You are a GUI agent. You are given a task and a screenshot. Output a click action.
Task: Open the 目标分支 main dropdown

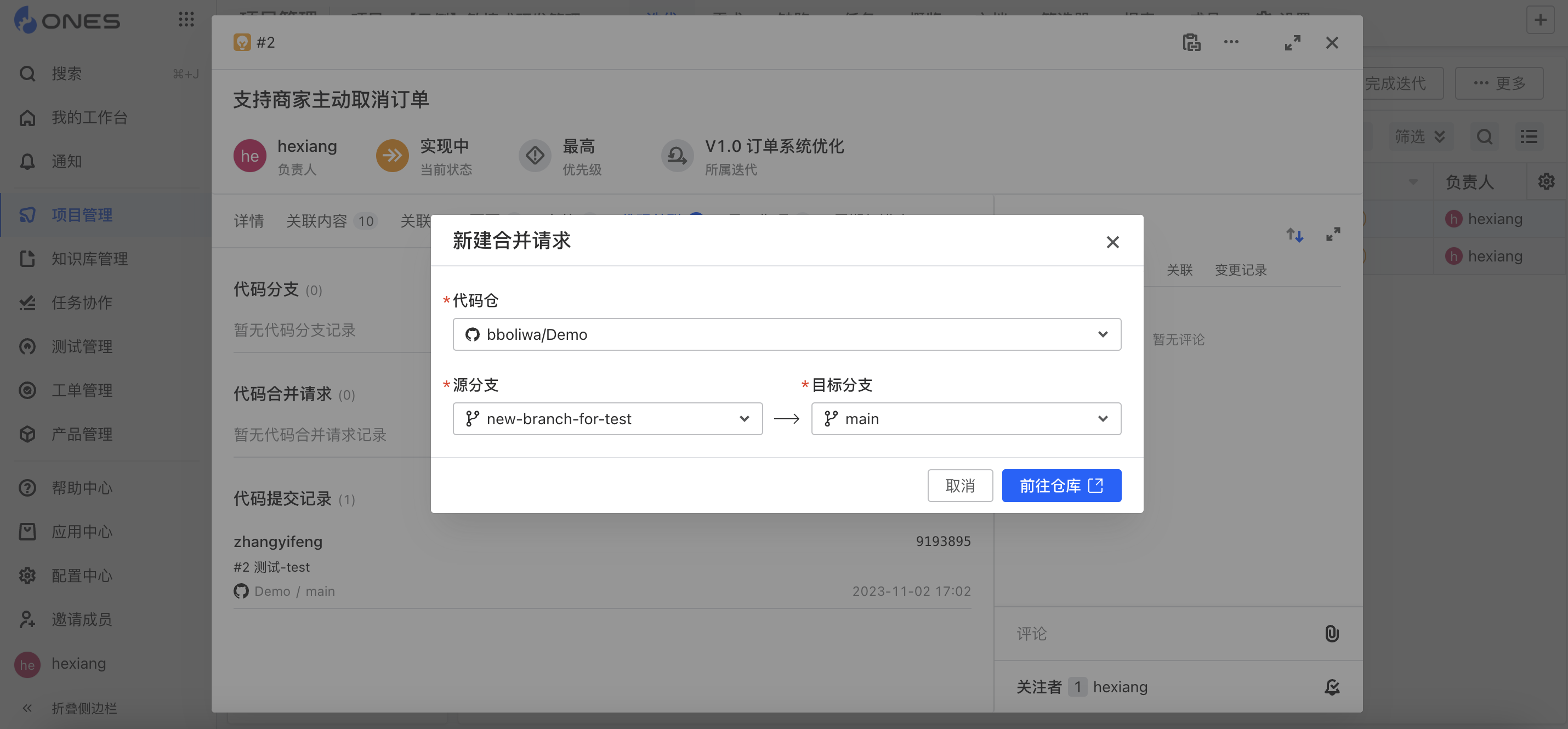[966, 419]
